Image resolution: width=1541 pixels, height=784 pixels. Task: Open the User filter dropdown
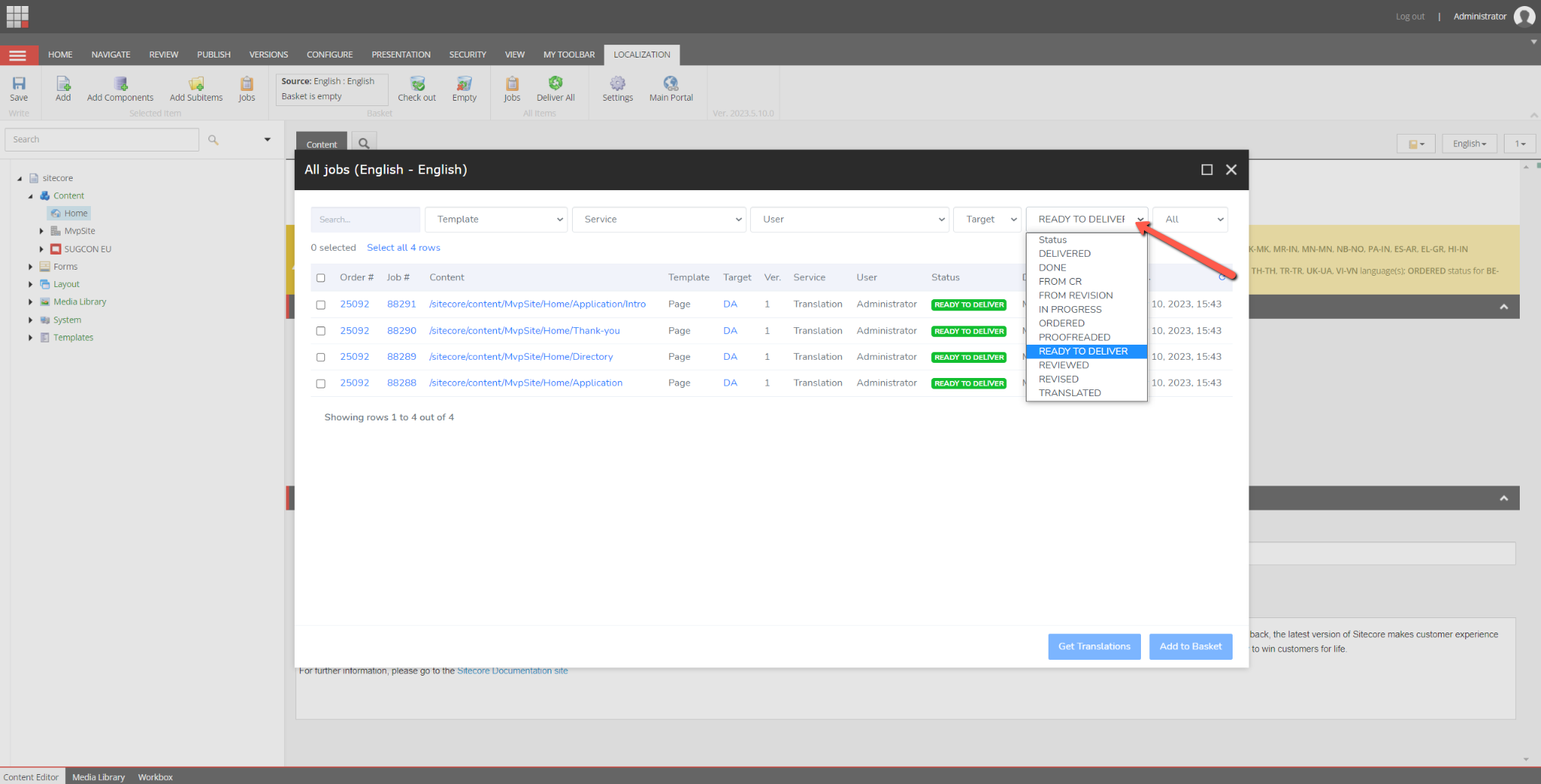point(849,220)
